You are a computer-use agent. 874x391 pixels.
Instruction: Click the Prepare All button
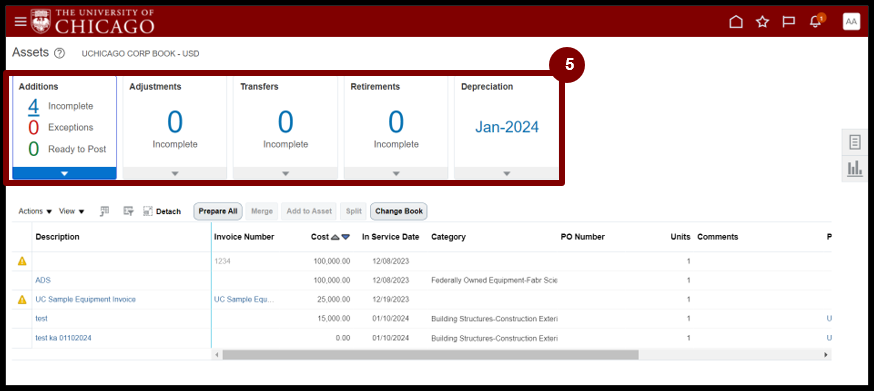[218, 211]
